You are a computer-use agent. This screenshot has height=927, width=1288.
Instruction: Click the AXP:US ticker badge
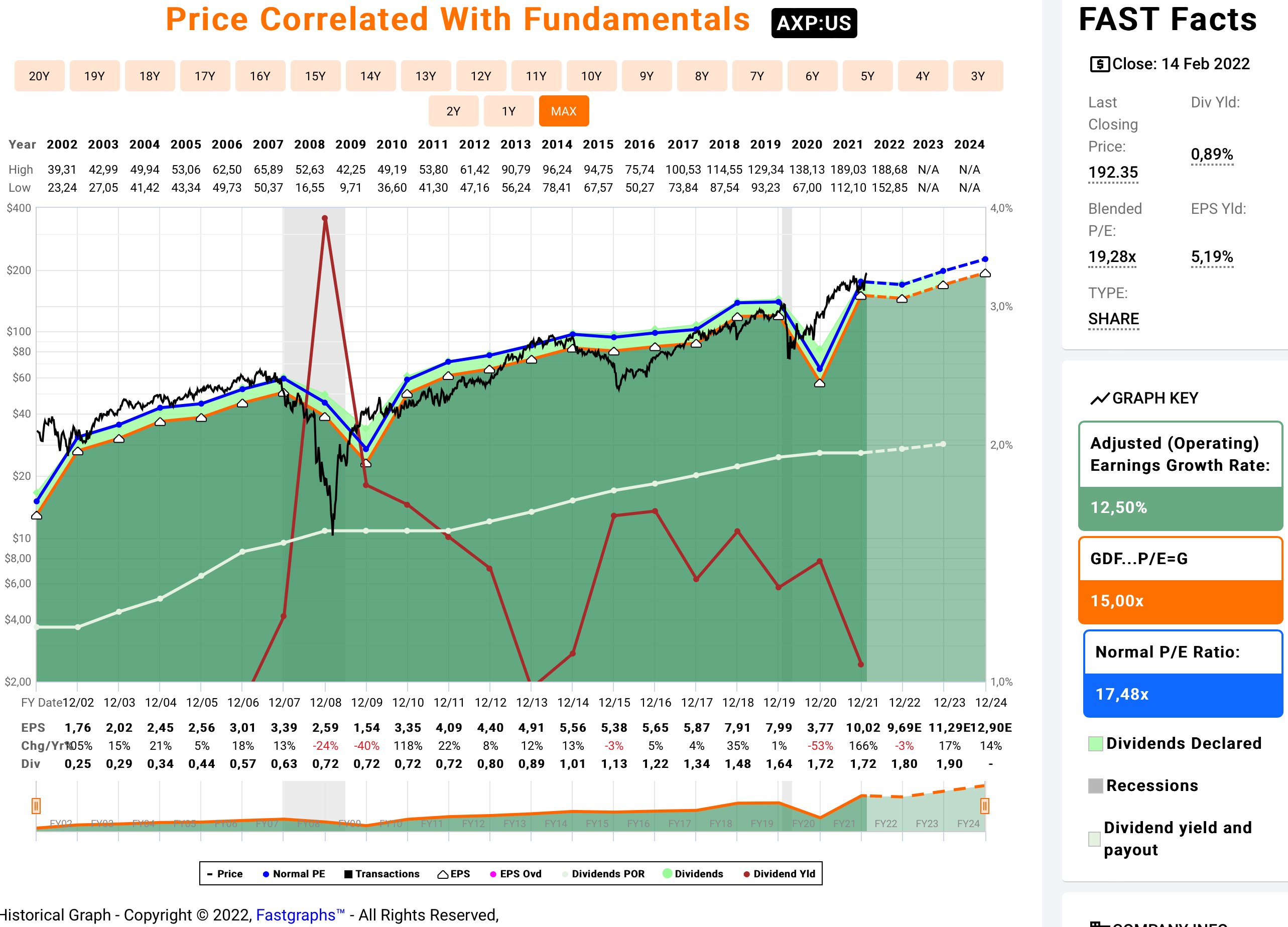[x=813, y=23]
